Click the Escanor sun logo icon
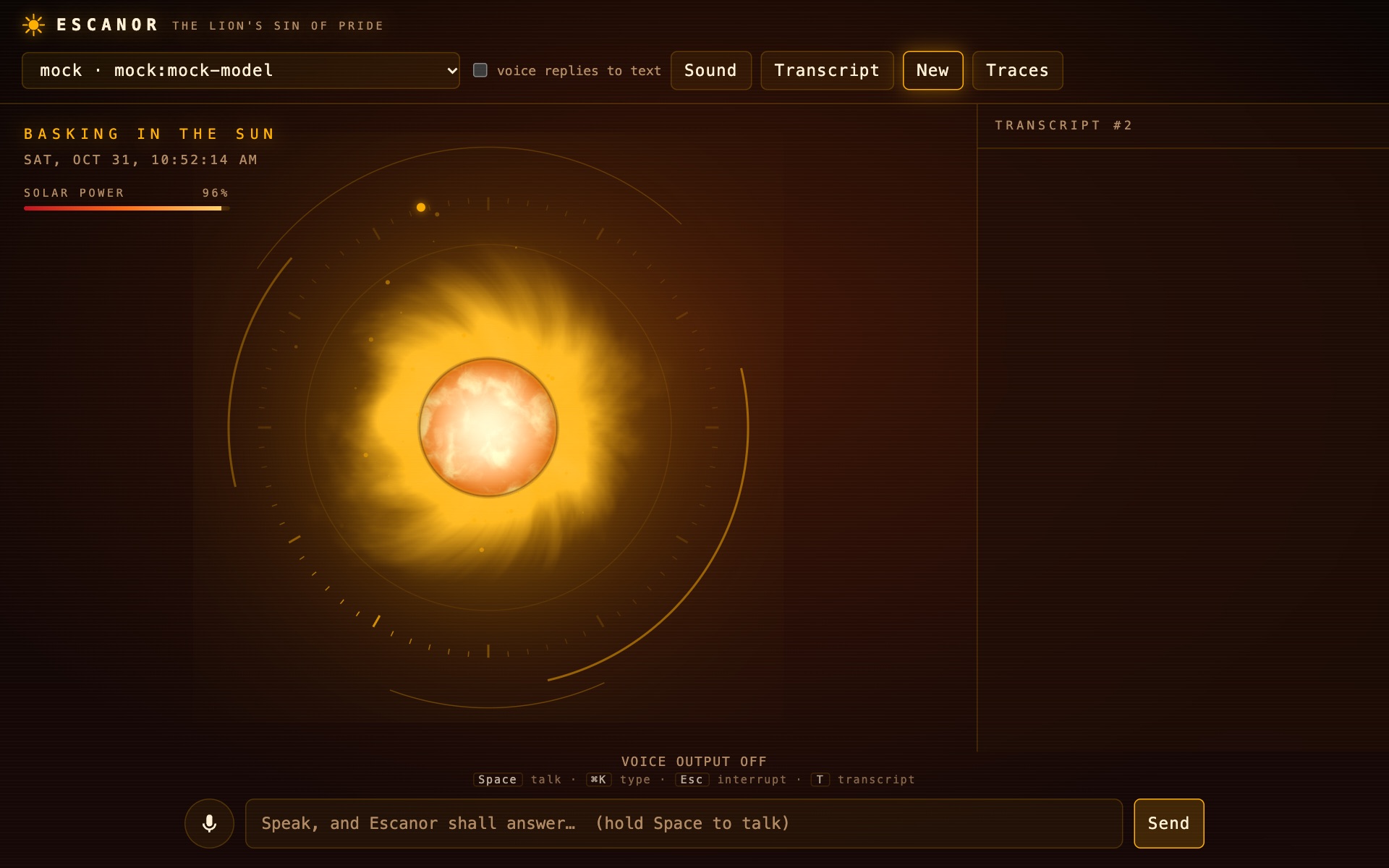Screen dimensions: 1389x868 [x=33, y=25]
